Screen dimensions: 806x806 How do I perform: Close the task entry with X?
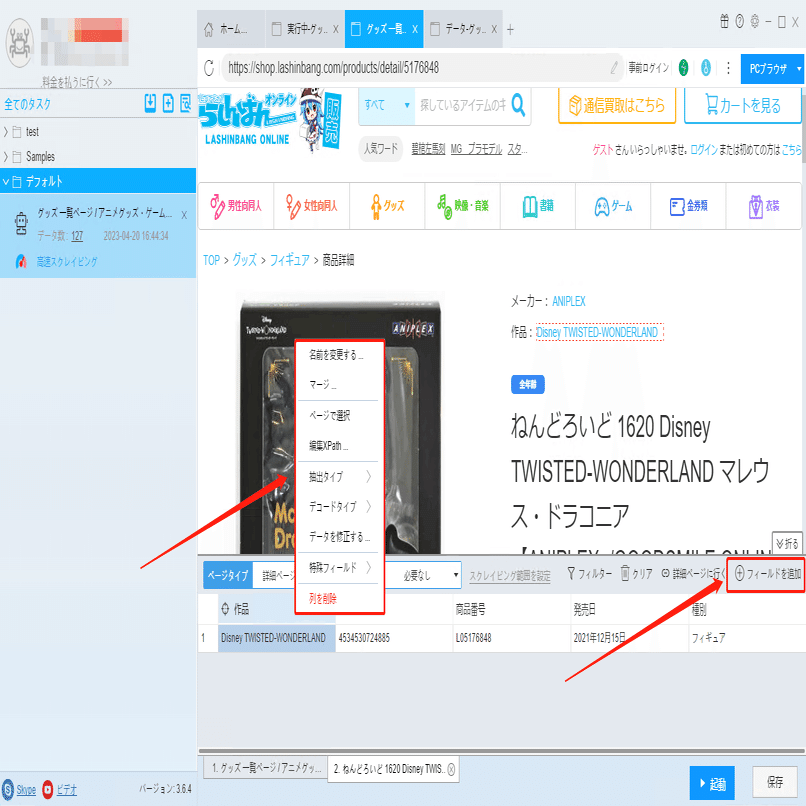pyautogui.click(x=184, y=215)
